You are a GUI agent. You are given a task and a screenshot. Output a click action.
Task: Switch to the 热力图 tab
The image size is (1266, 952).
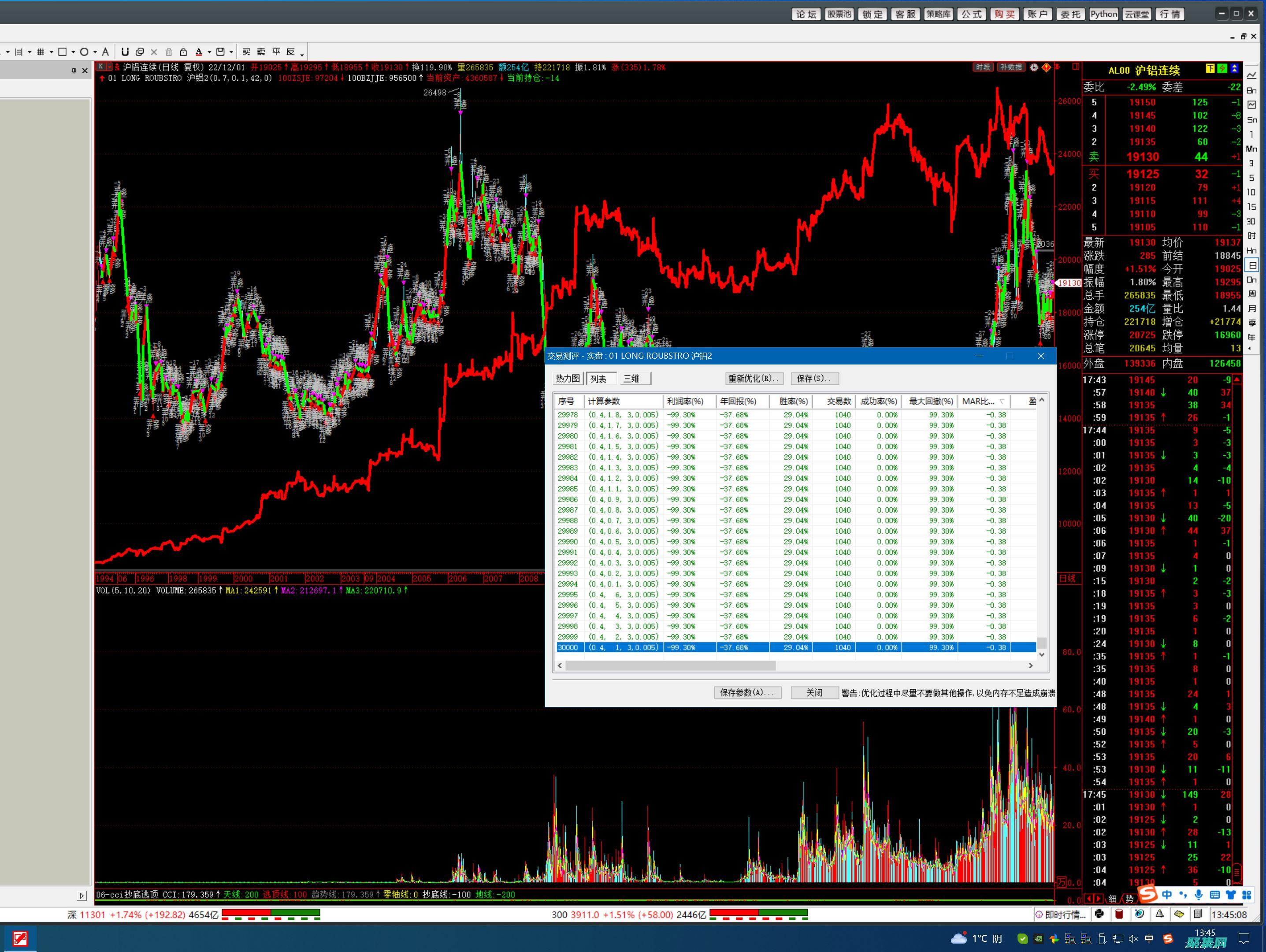[568, 379]
